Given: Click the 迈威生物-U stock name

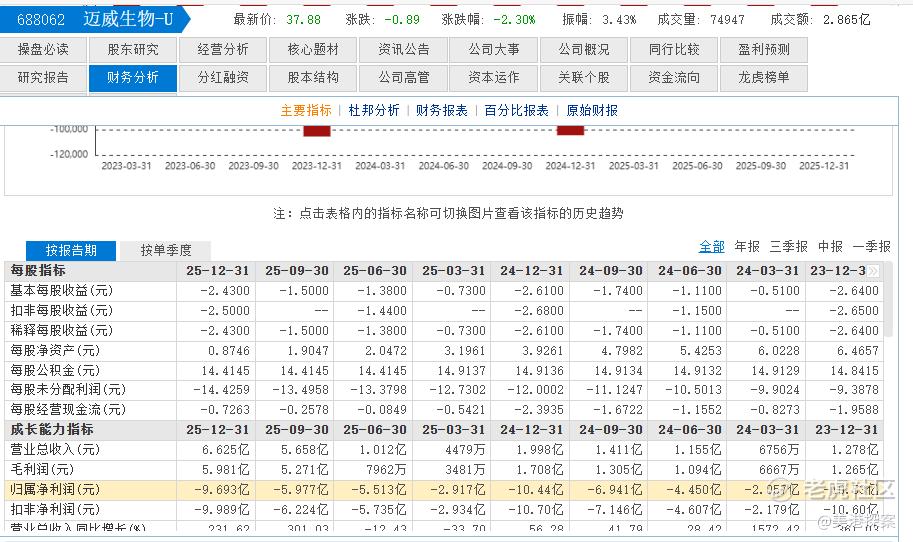Looking at the screenshot, I should [128, 19].
